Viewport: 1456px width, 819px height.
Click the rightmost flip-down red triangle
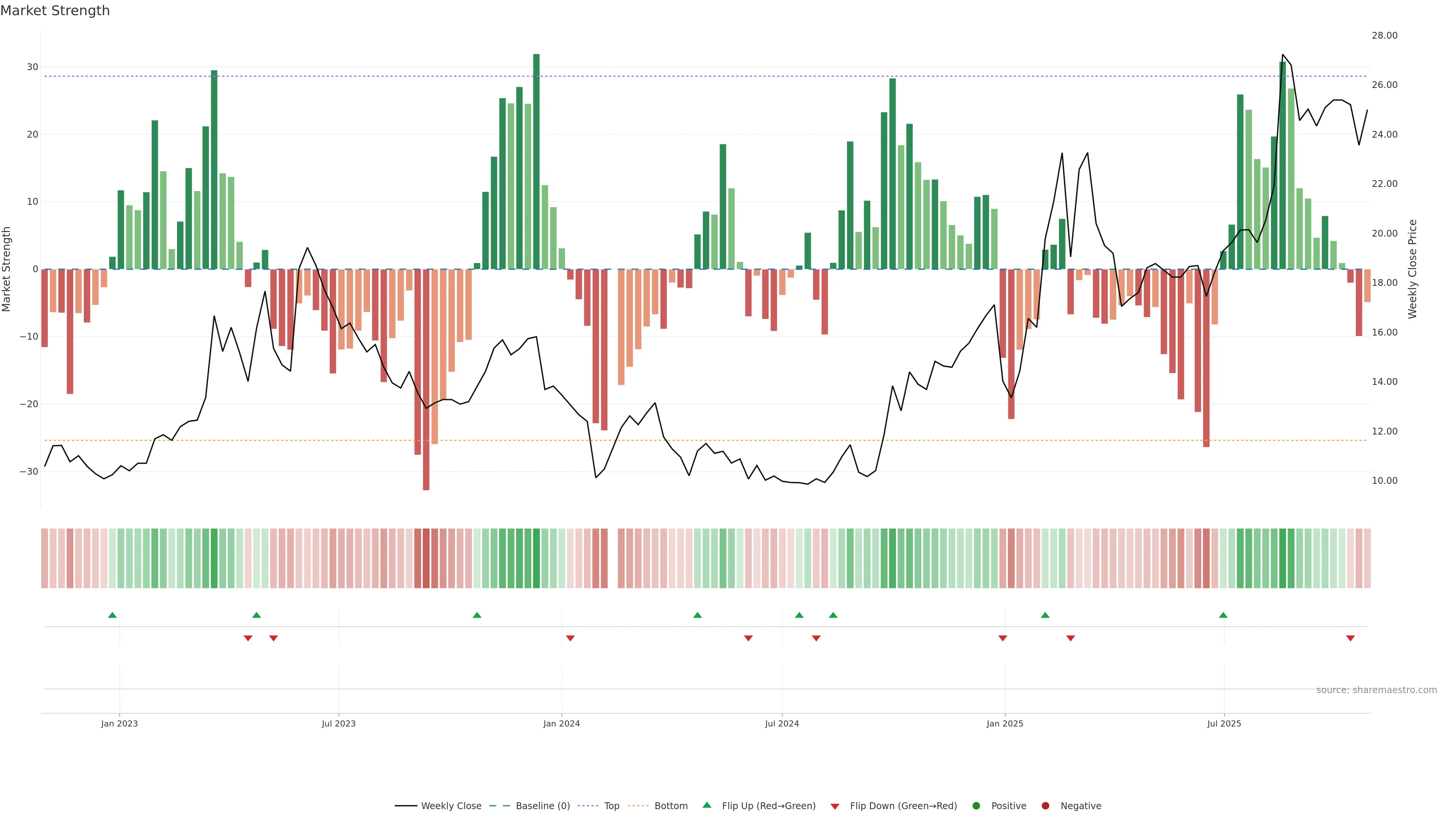click(1350, 638)
